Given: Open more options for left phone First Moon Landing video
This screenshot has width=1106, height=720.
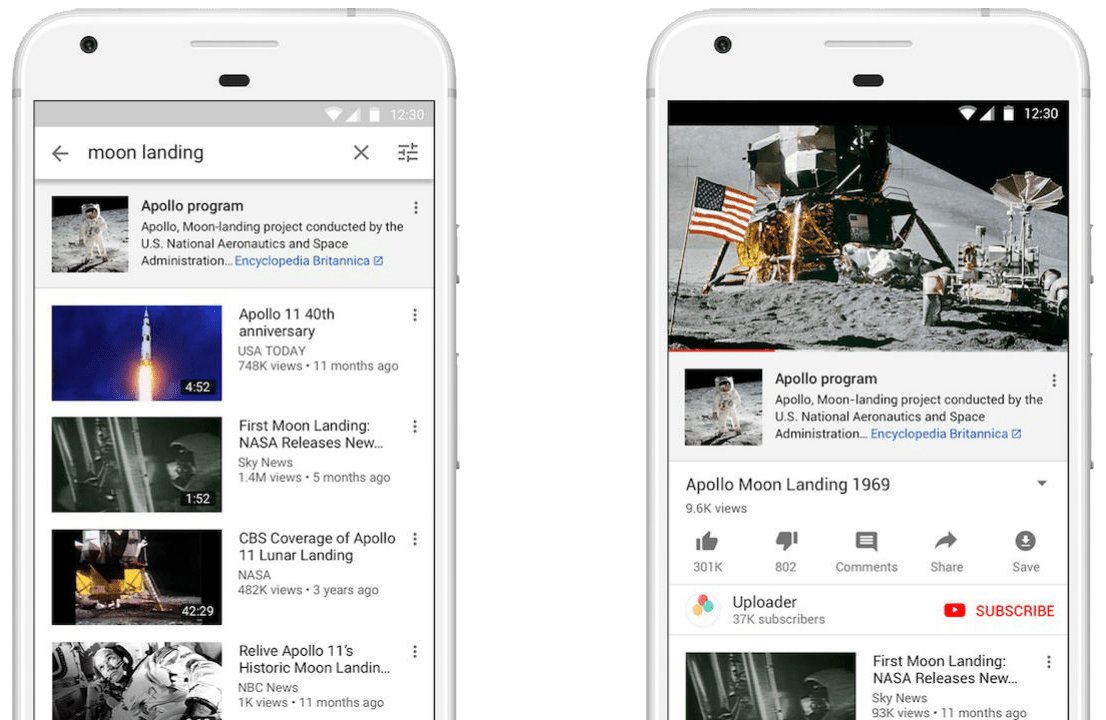Looking at the screenshot, I should (415, 427).
